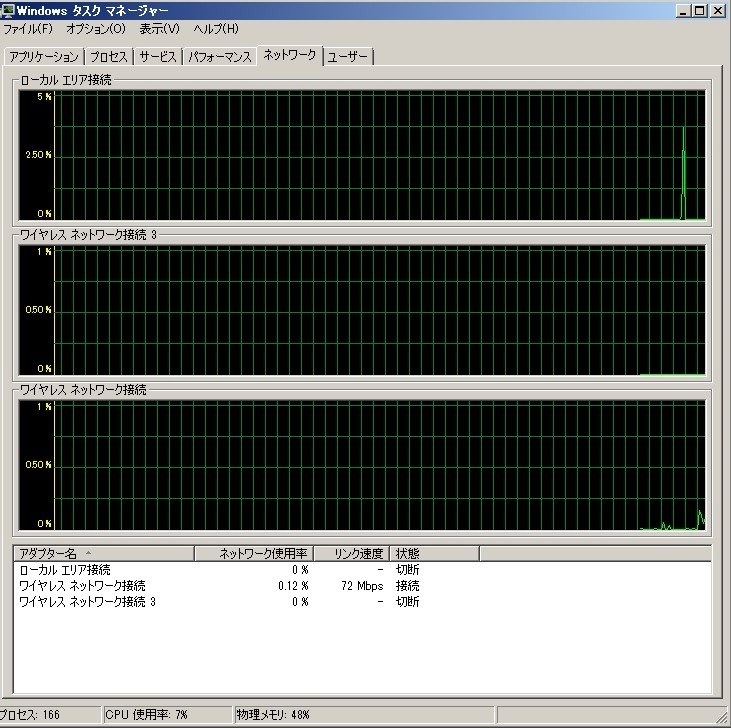Switch to the ユーザー tab
731x728 pixels.
tap(347, 57)
